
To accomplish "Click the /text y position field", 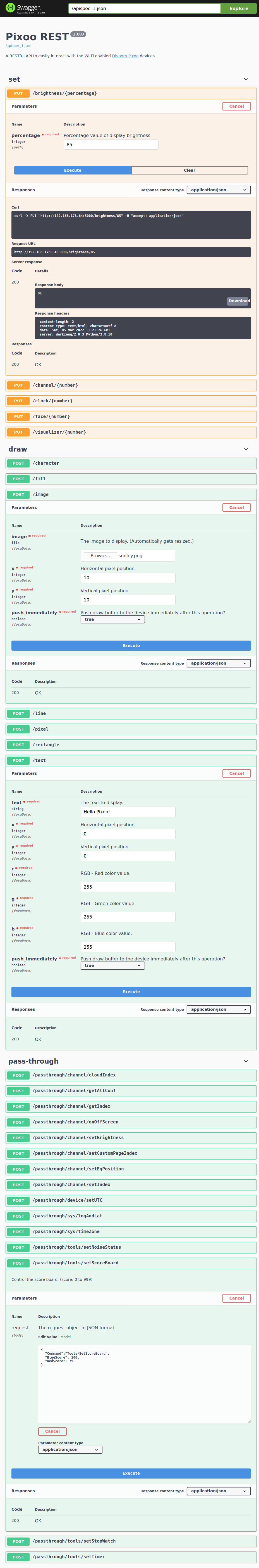I will click(x=128, y=856).
